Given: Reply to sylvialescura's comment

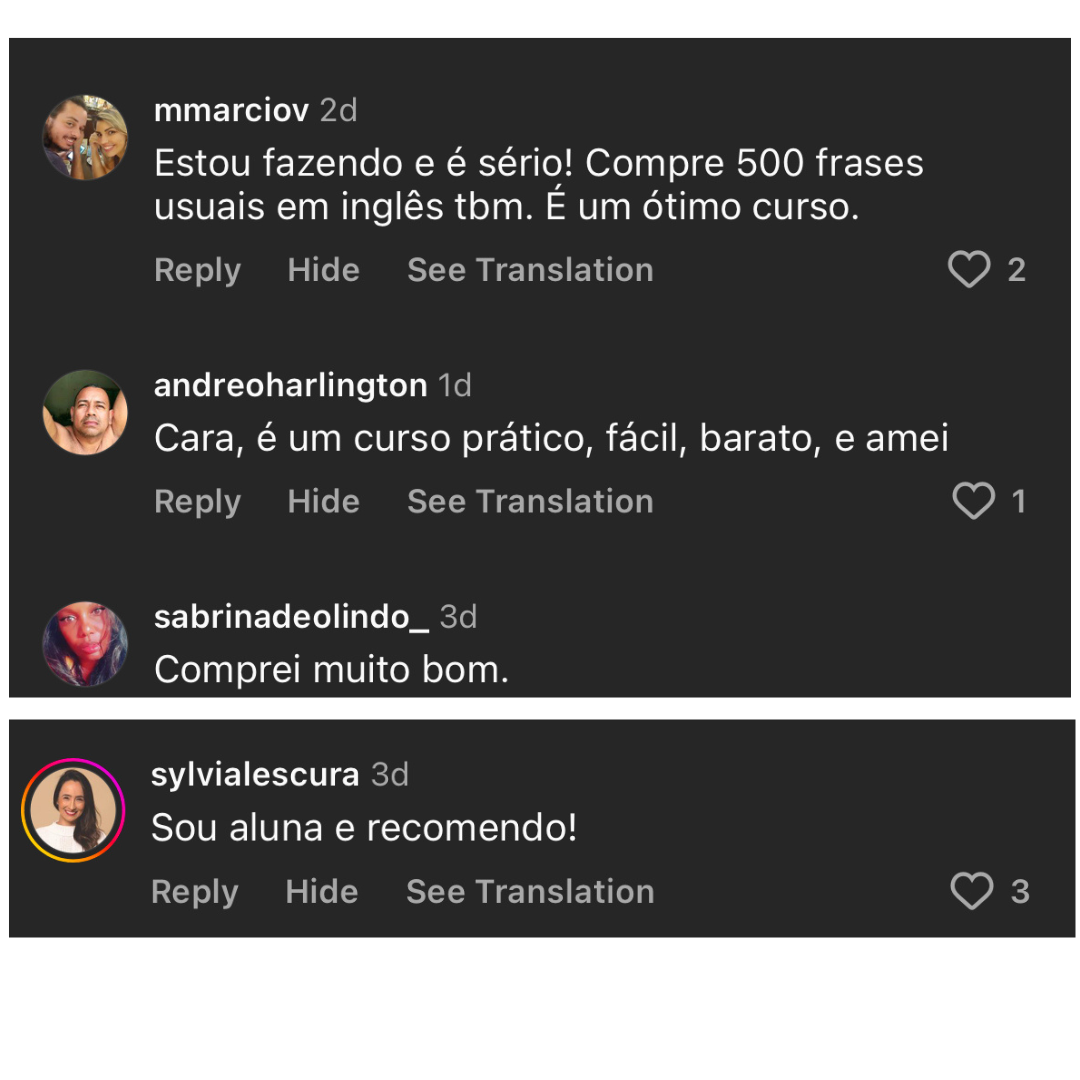Looking at the screenshot, I should (x=194, y=891).
